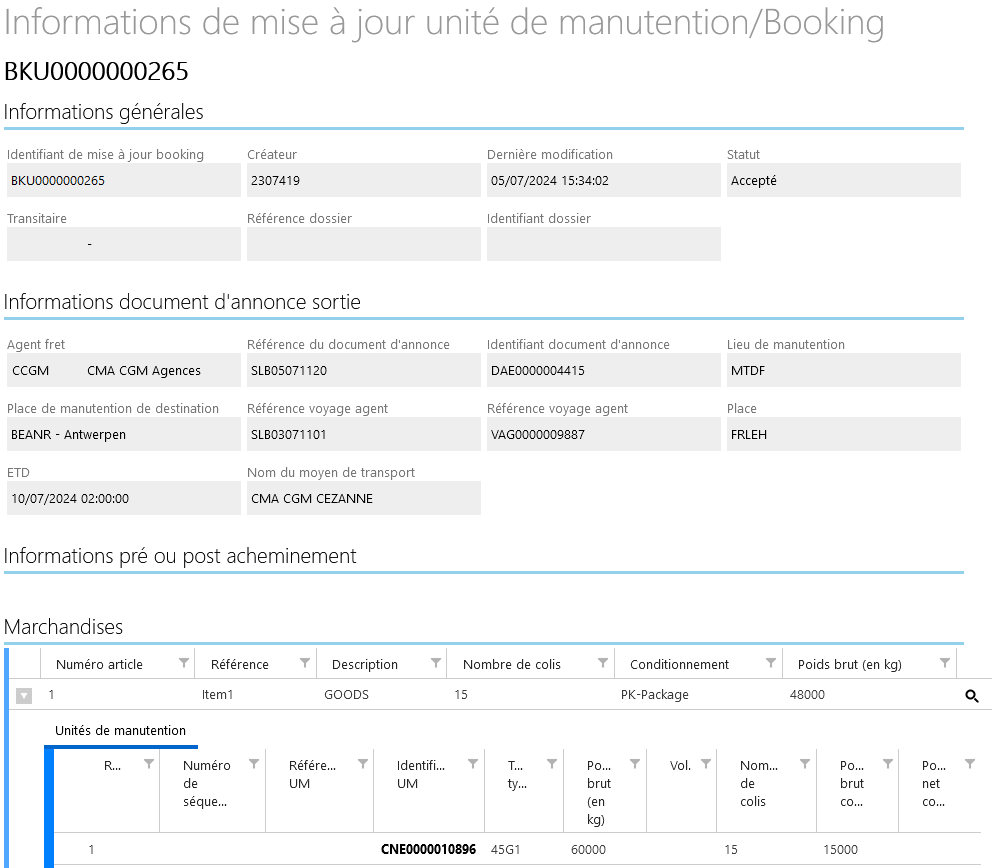
Task: Filter the Nom... de colis column
Action: point(805,764)
